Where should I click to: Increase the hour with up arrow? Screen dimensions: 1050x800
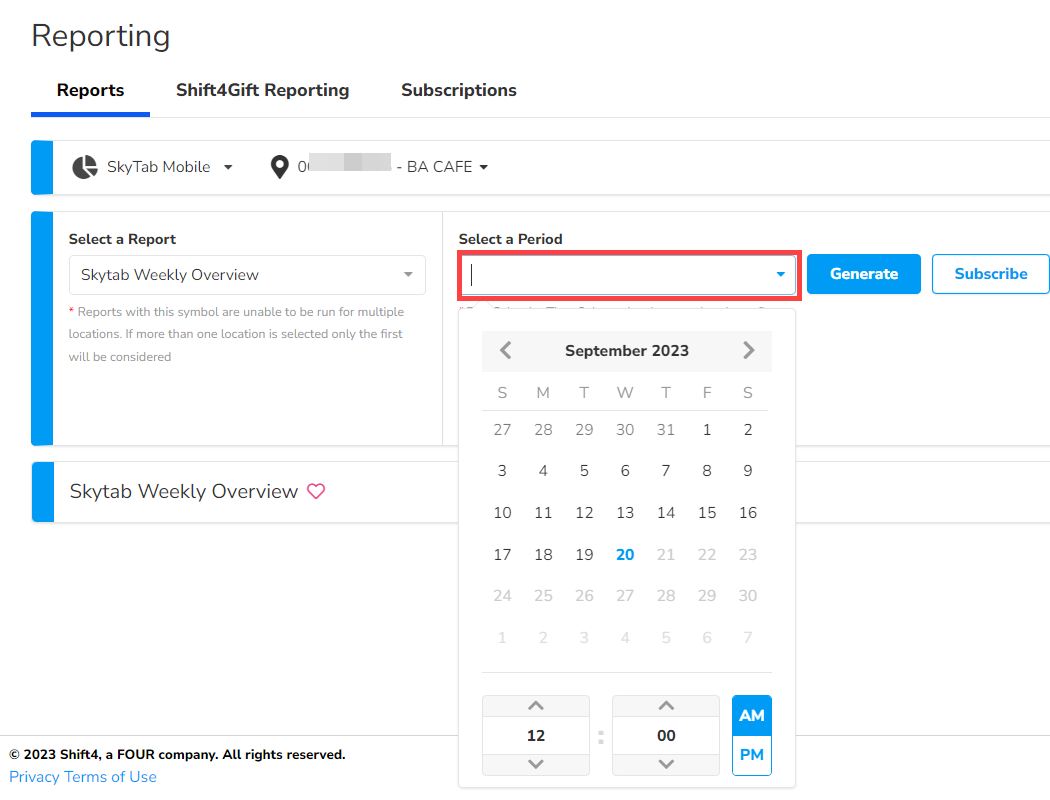point(536,707)
